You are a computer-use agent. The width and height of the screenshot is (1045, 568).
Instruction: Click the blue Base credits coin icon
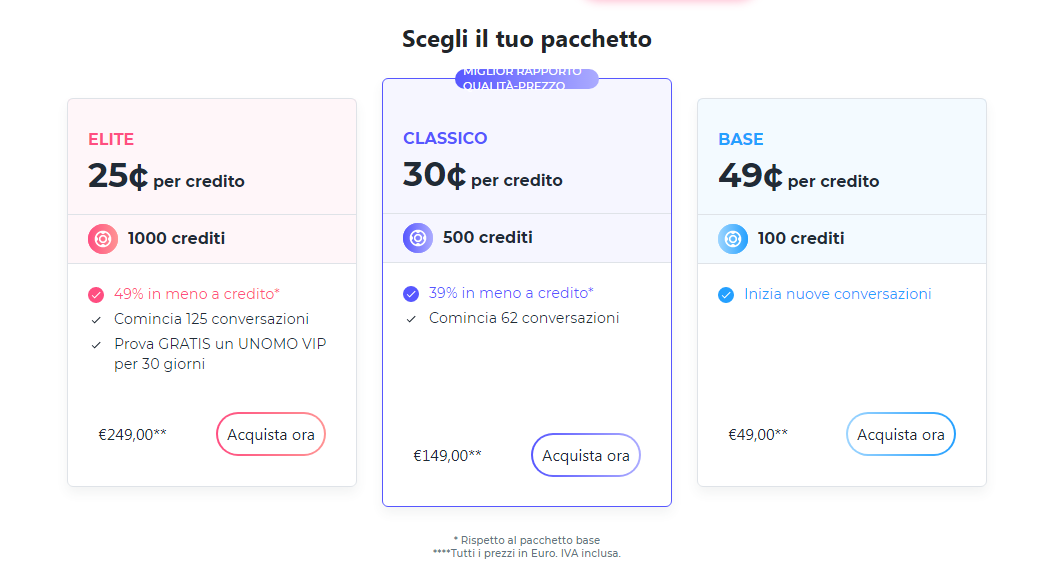(733, 239)
